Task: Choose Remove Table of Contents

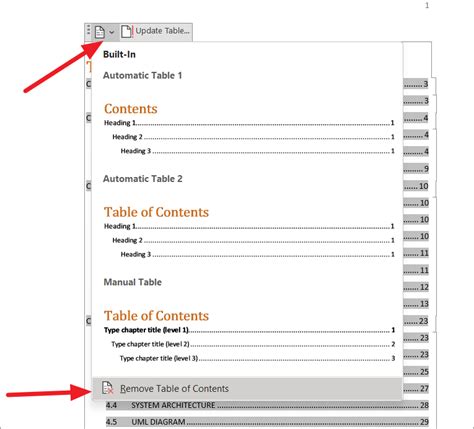Action: point(247,388)
